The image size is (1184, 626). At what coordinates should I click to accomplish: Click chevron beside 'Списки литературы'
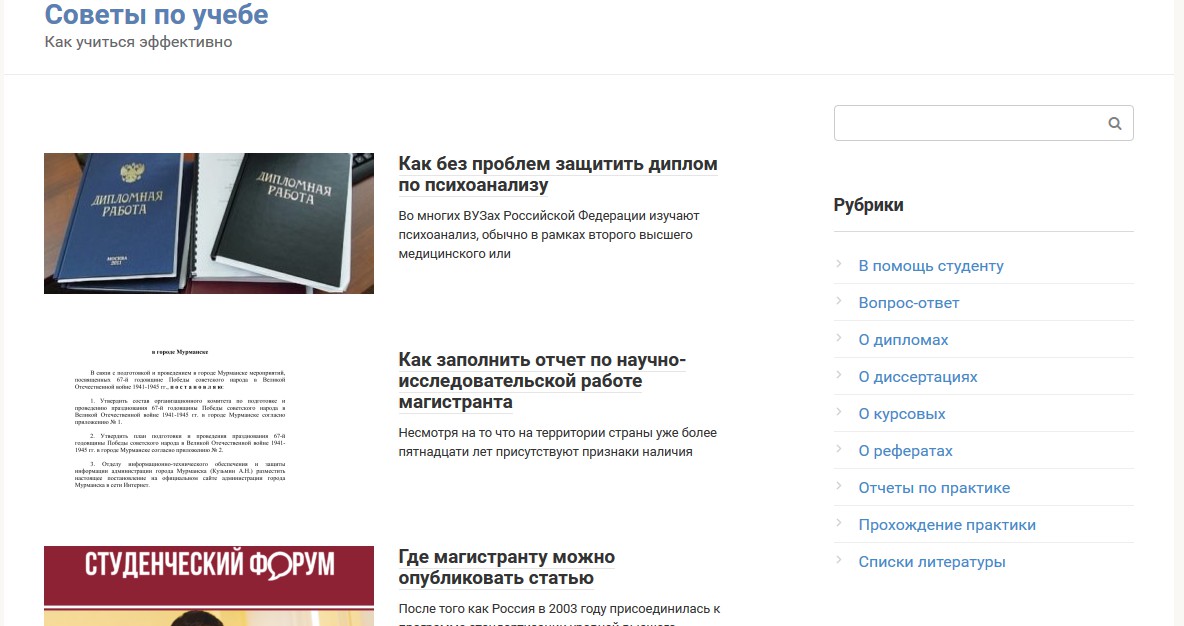[839, 560]
